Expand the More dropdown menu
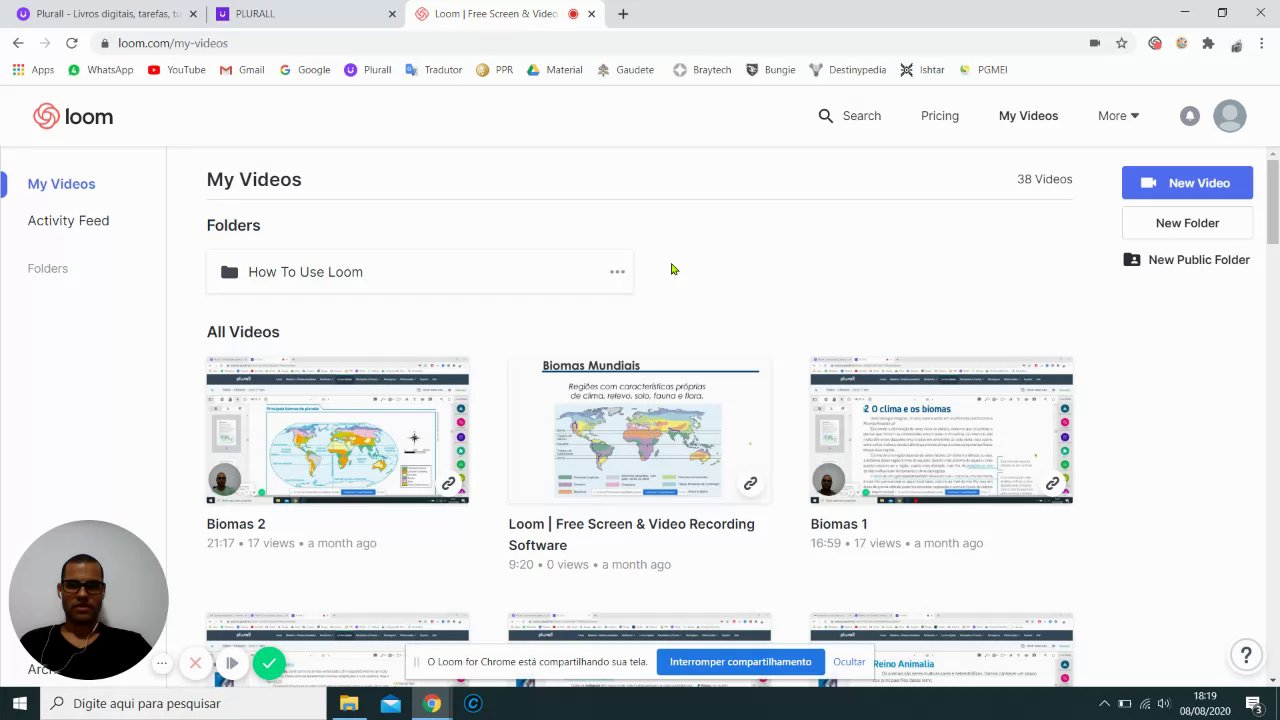 1118,116
